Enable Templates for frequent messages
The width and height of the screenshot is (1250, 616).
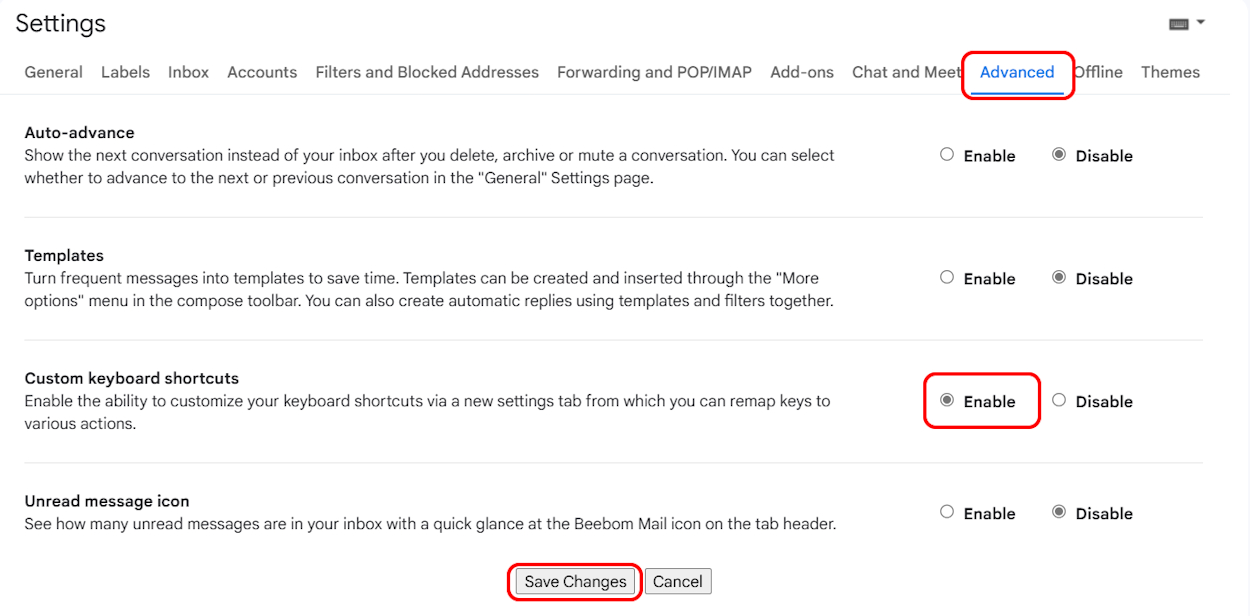[x=947, y=277]
